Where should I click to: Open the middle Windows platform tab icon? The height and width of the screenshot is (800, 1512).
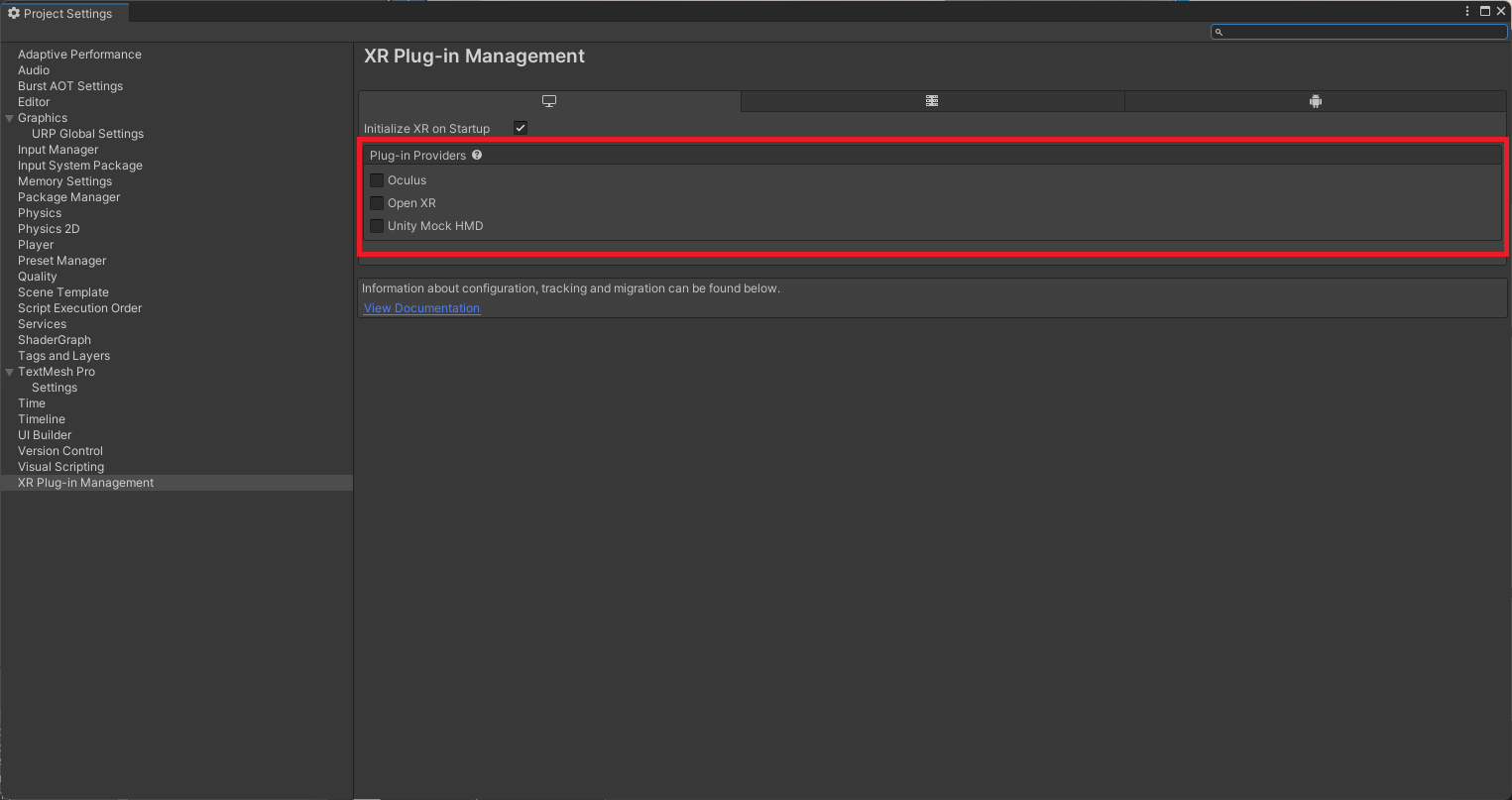[932, 100]
